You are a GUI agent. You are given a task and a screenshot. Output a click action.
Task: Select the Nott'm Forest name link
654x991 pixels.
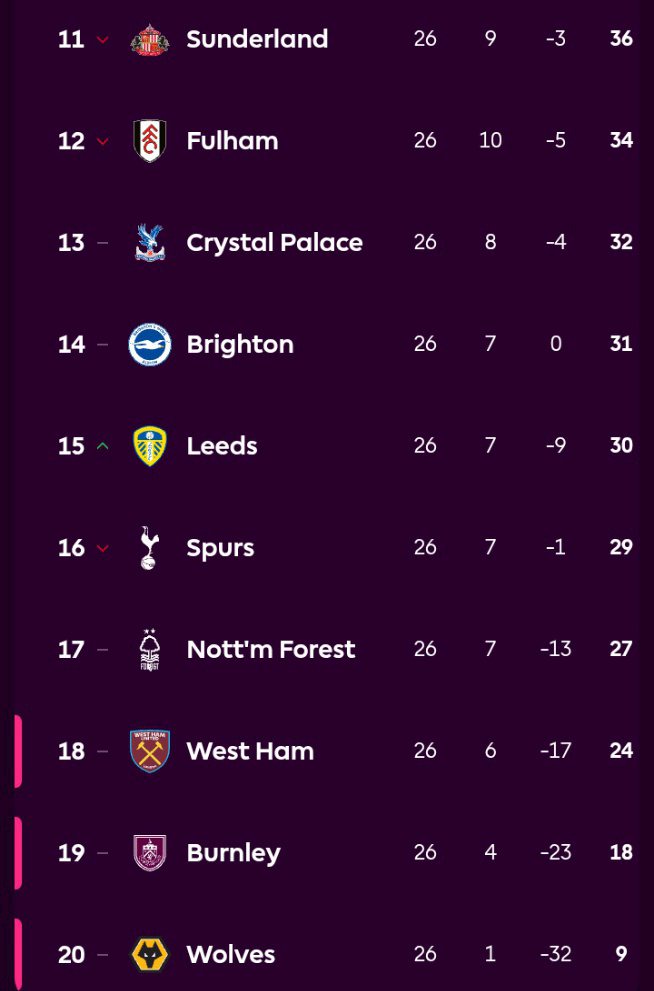click(x=270, y=650)
